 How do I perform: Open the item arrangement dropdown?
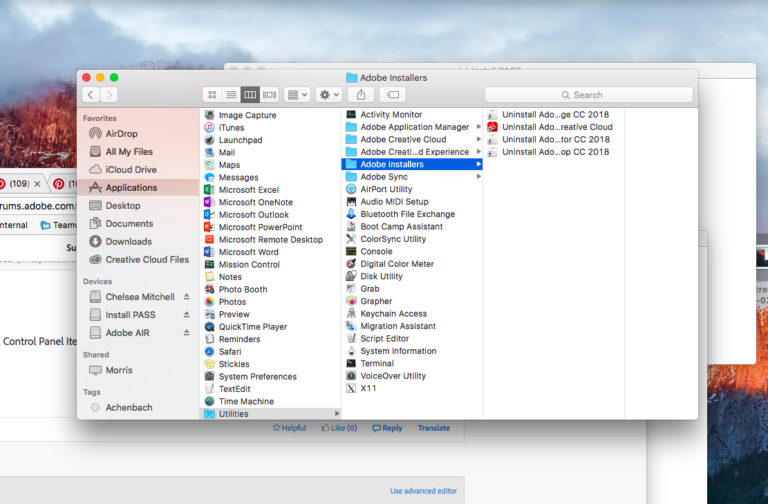pos(297,95)
